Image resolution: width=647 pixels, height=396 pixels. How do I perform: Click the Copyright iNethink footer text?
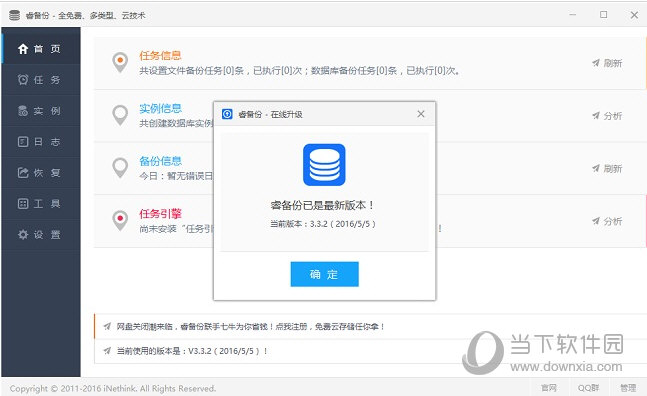[x=113, y=389]
